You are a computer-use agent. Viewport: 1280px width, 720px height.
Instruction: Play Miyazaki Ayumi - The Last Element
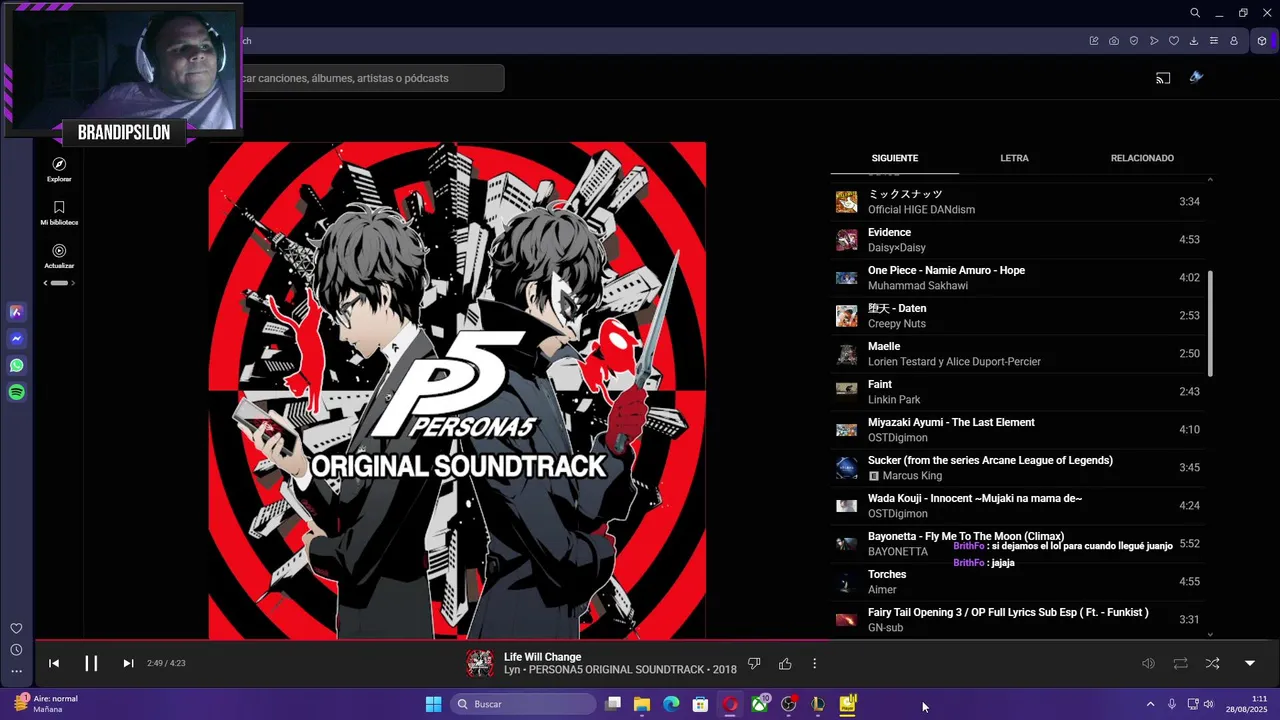click(x=1020, y=430)
